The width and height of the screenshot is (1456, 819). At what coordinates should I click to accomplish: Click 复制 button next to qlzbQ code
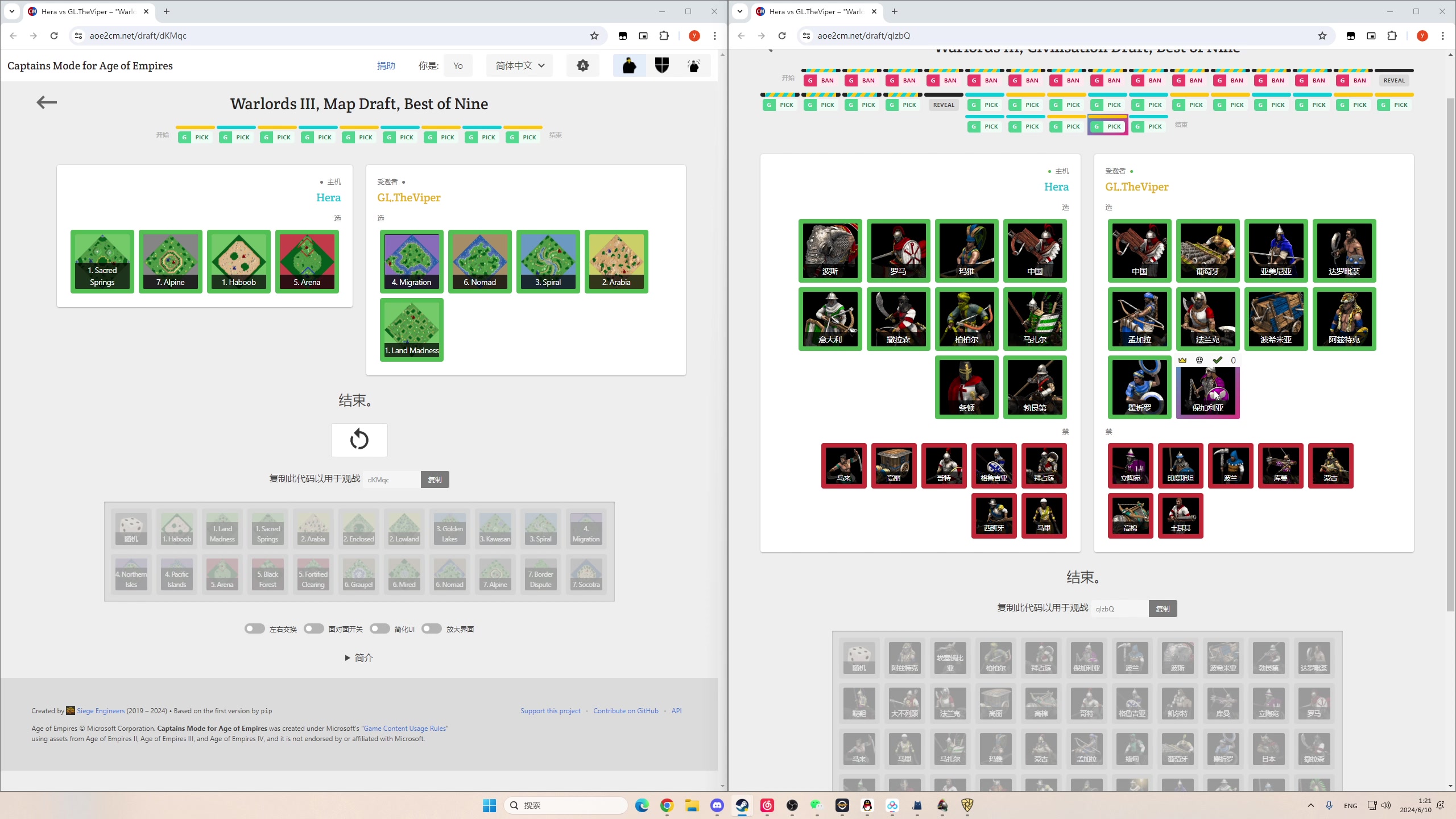1163,609
